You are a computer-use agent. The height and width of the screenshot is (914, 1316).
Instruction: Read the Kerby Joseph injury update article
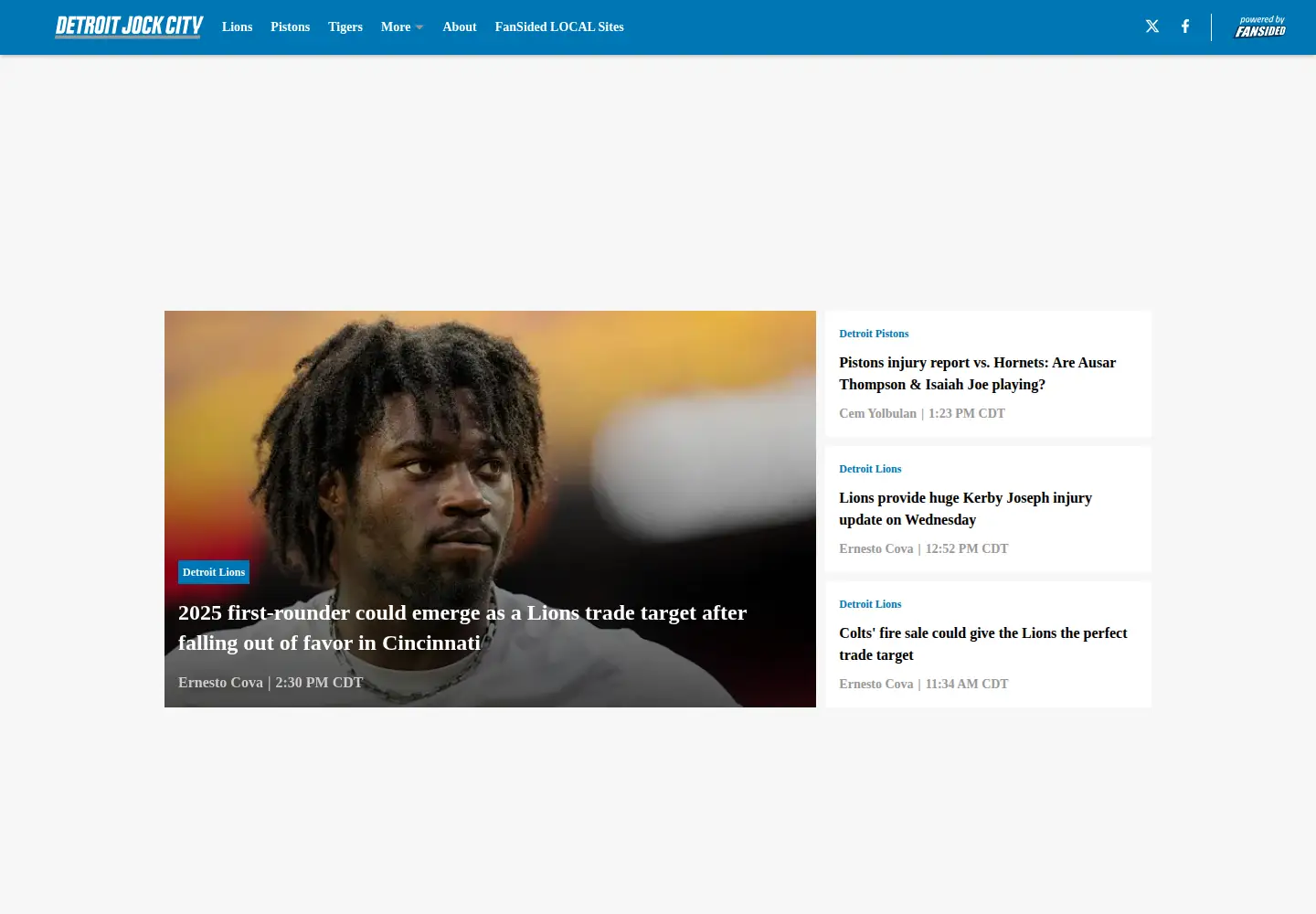click(966, 509)
